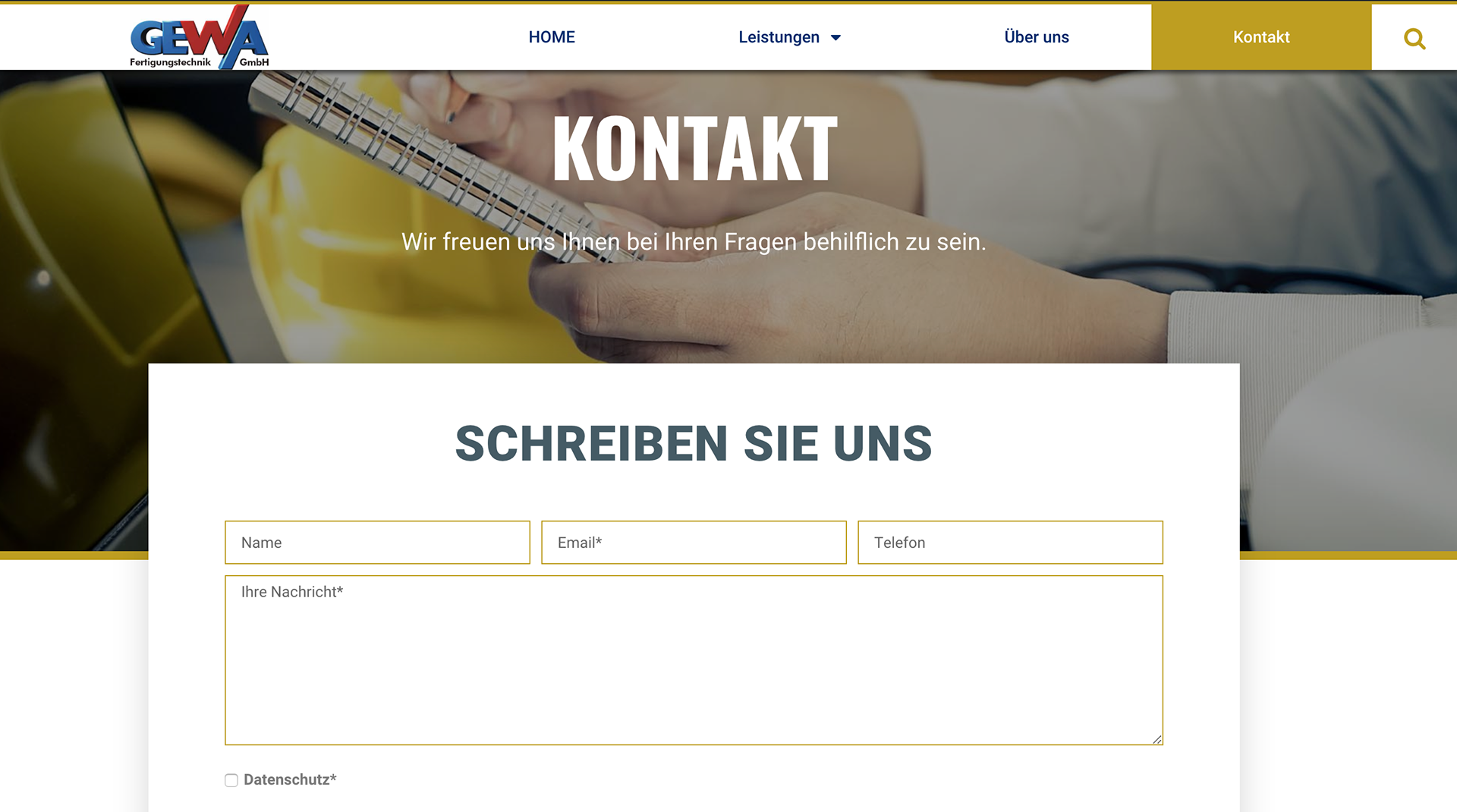The height and width of the screenshot is (812, 1457).
Task: Click the Datenschutz label text
Action: click(290, 779)
